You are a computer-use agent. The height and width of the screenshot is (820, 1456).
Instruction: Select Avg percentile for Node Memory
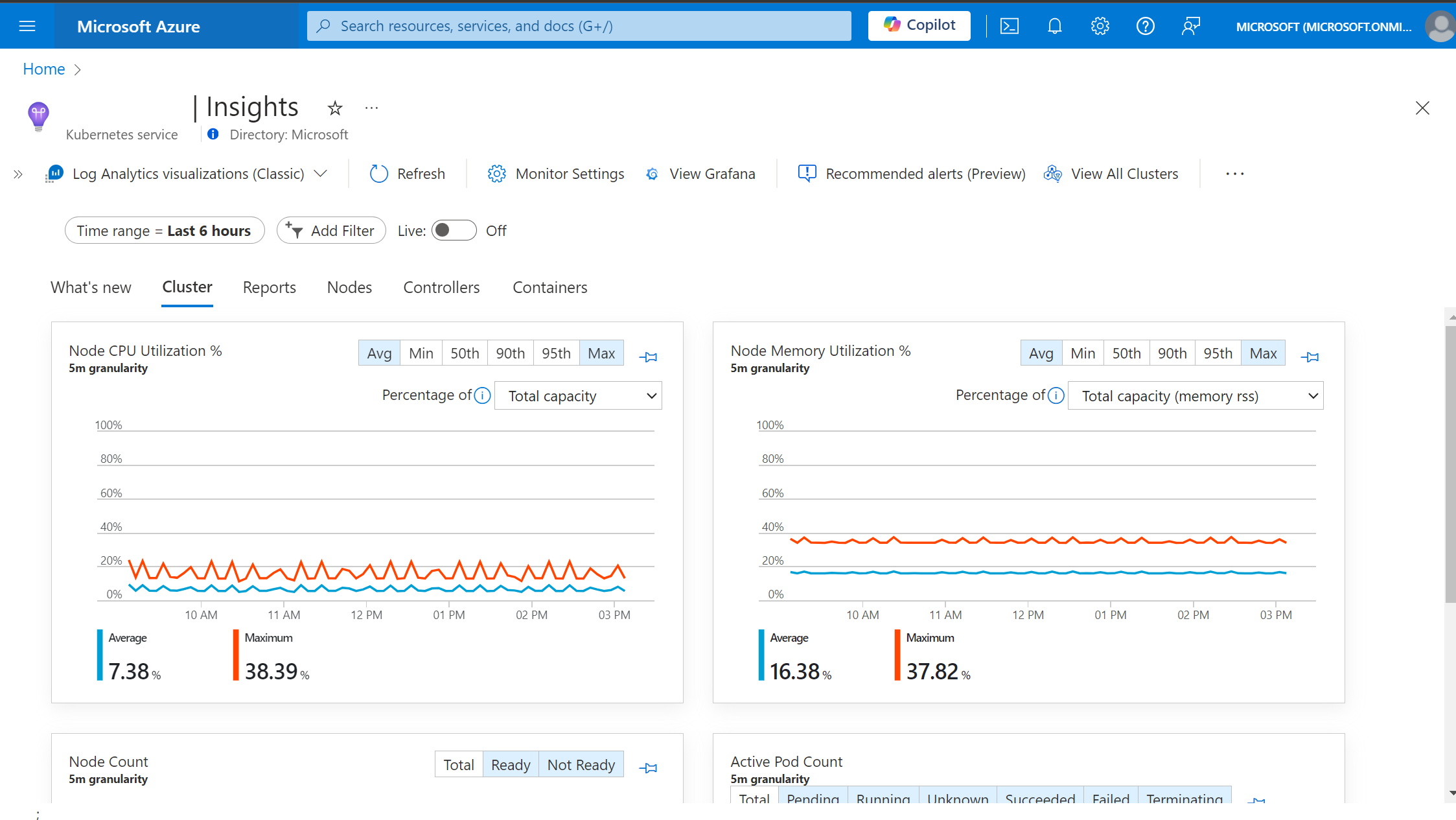[1040, 353]
